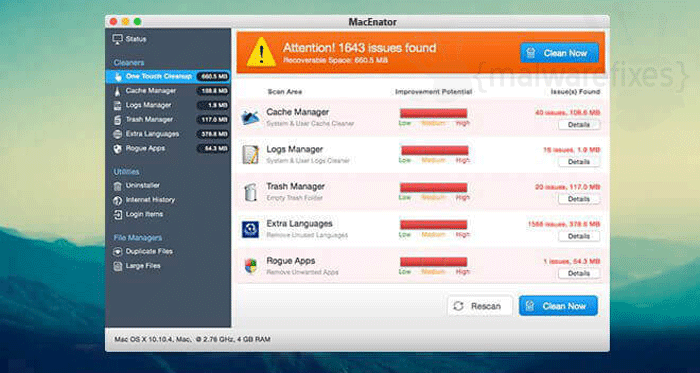Click the Rescan button
Viewport: 700px width, 373px height.
pyautogui.click(x=480, y=306)
